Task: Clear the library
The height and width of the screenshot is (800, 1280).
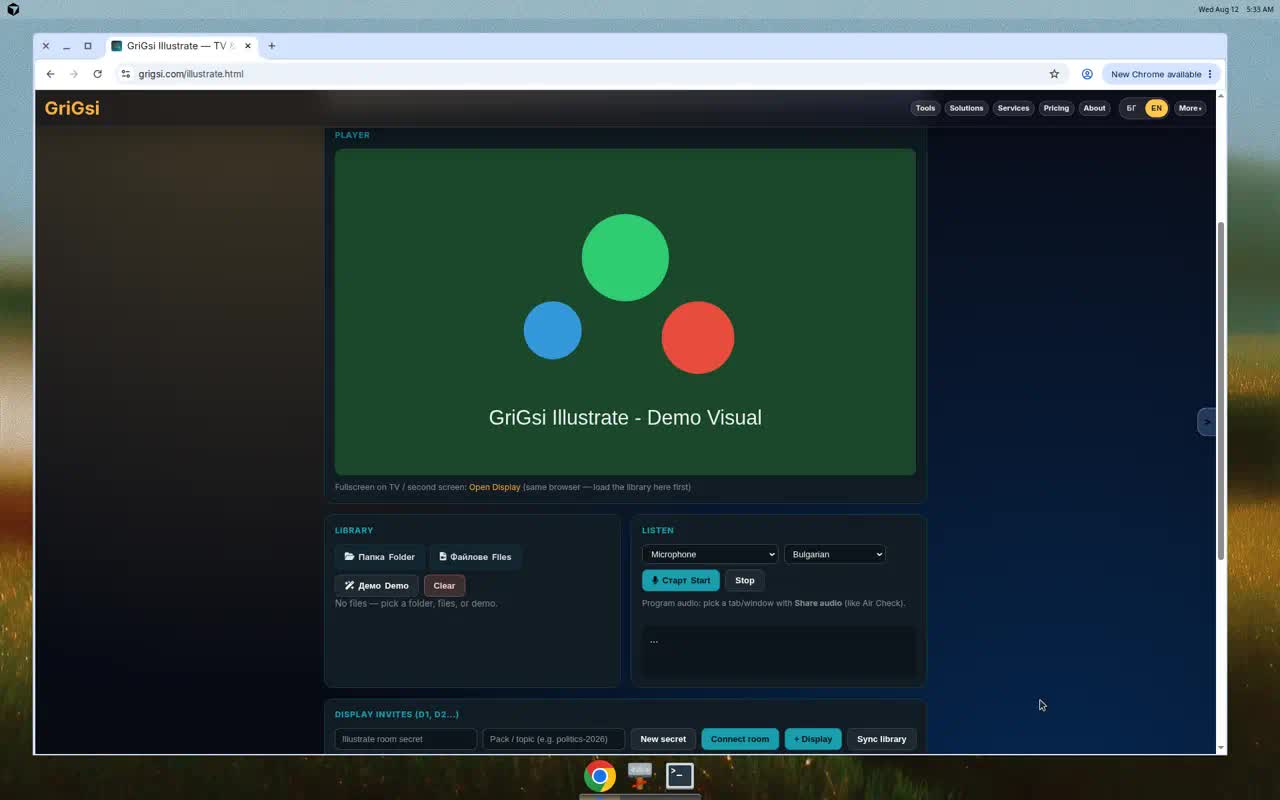Action: [444, 586]
